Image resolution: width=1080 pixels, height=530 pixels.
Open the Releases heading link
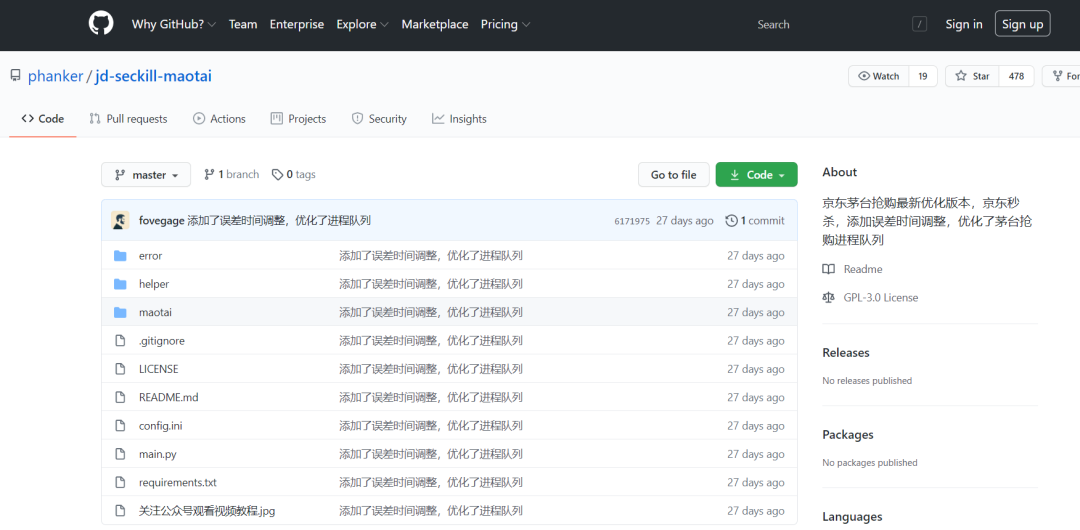[846, 352]
